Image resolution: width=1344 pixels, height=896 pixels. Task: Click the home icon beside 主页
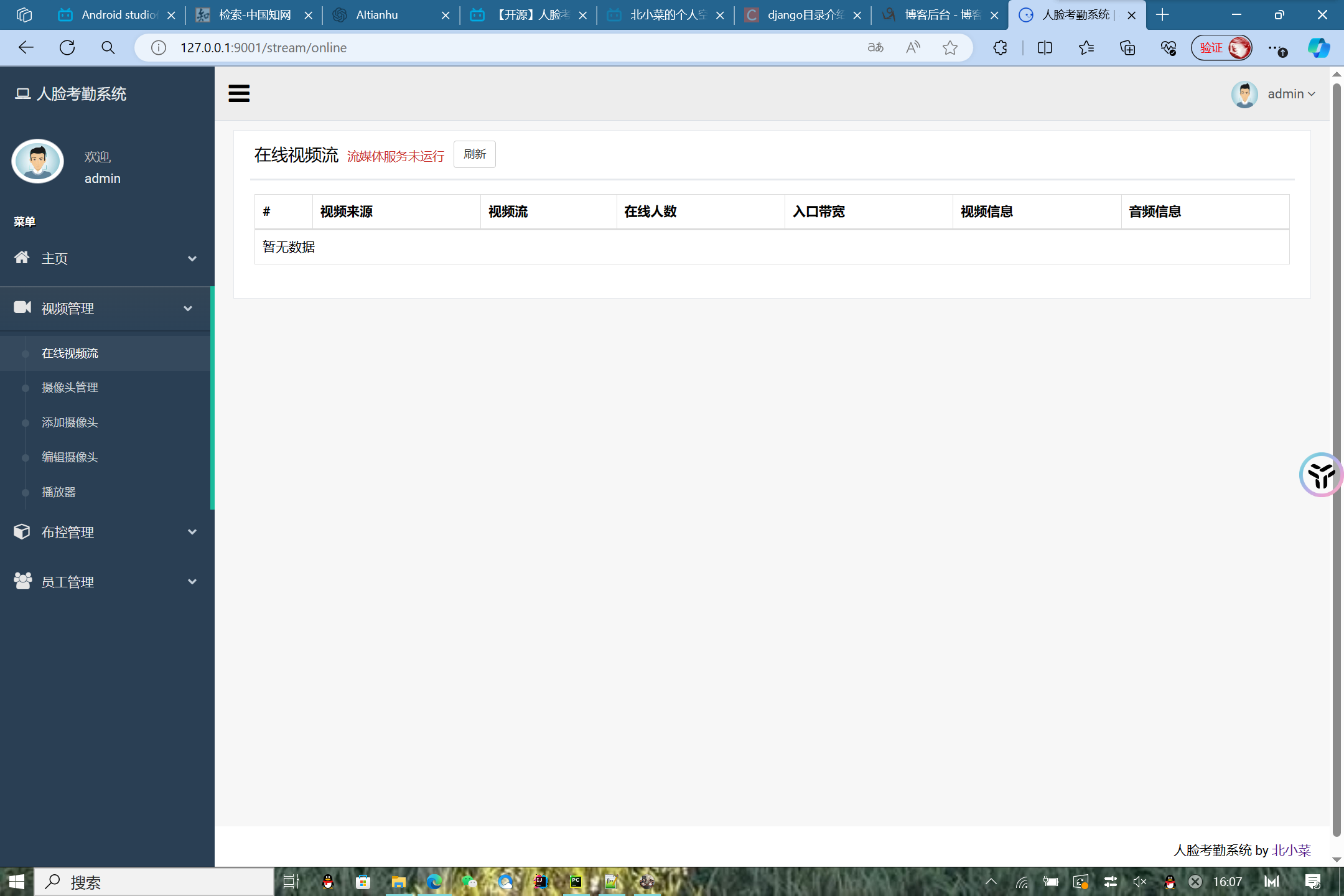tap(22, 258)
